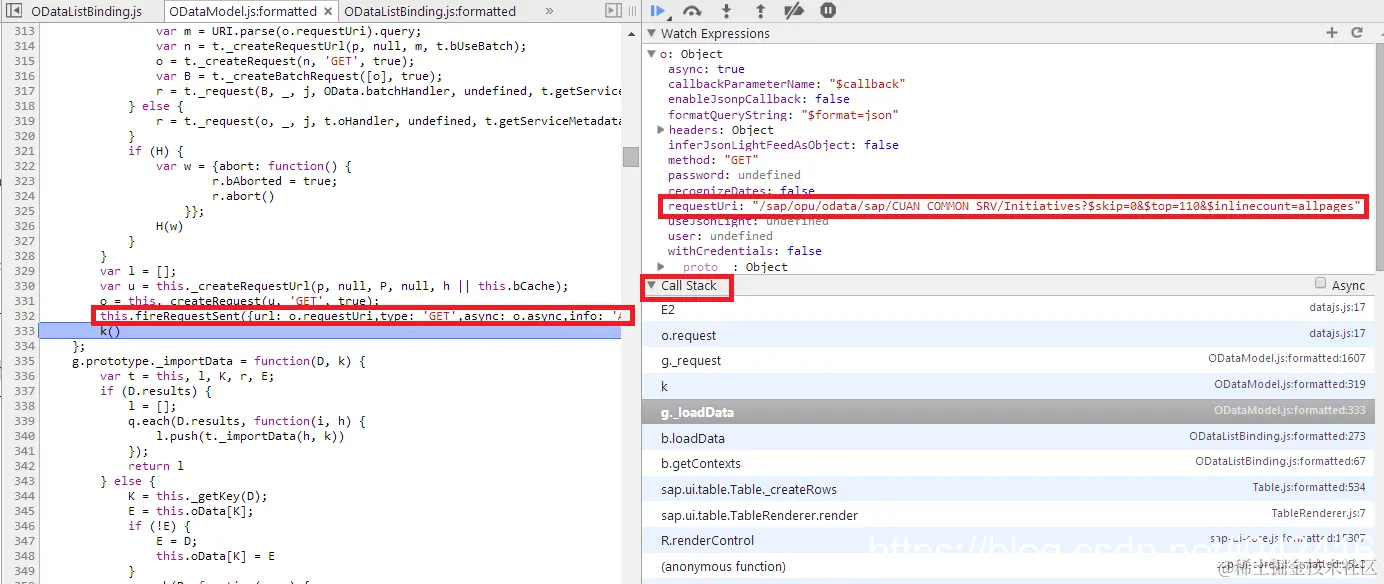Click the method: "GET" property
1384x584 pixels.
(x=713, y=160)
